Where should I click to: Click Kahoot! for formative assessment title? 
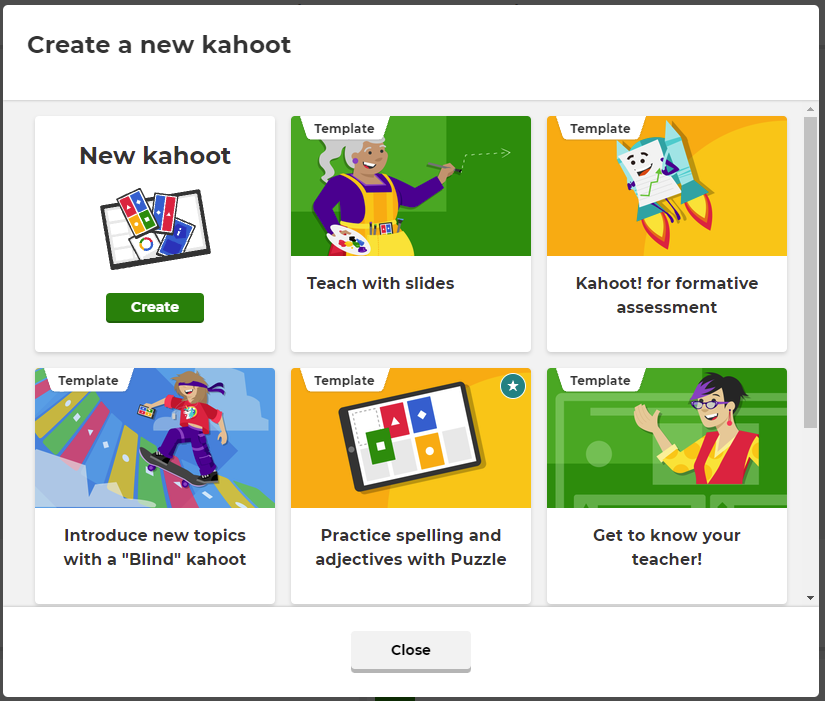coord(667,295)
